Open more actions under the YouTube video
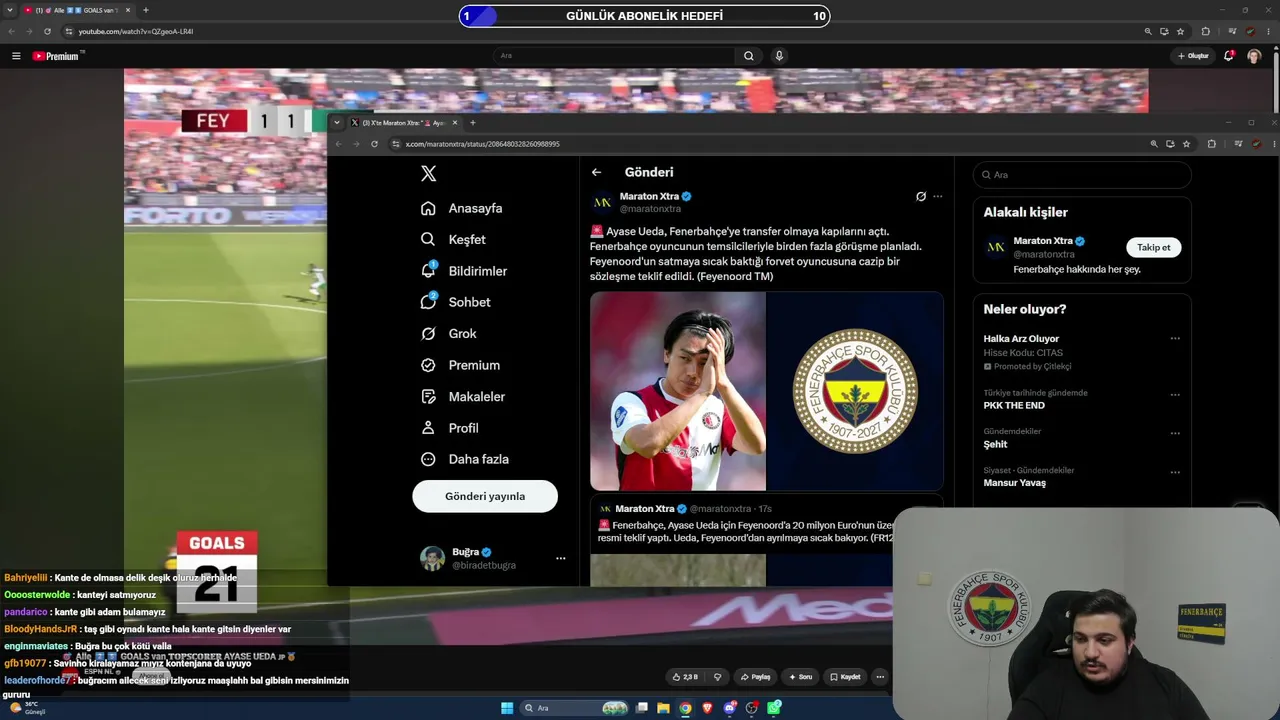1280x720 pixels. point(880,677)
